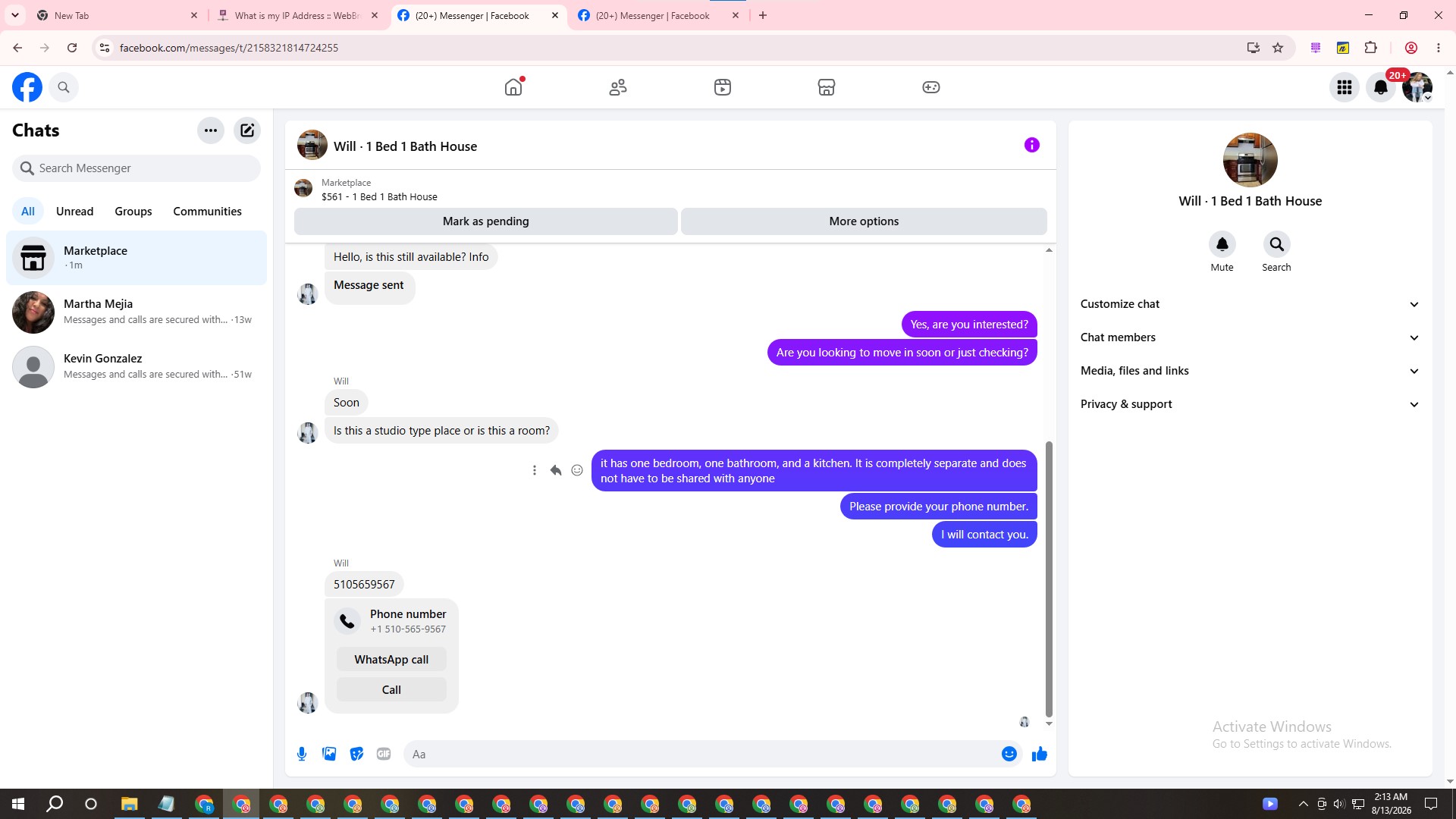Open the Chrome tab search dropdown
This screenshot has width=1456, height=819.
15,15
